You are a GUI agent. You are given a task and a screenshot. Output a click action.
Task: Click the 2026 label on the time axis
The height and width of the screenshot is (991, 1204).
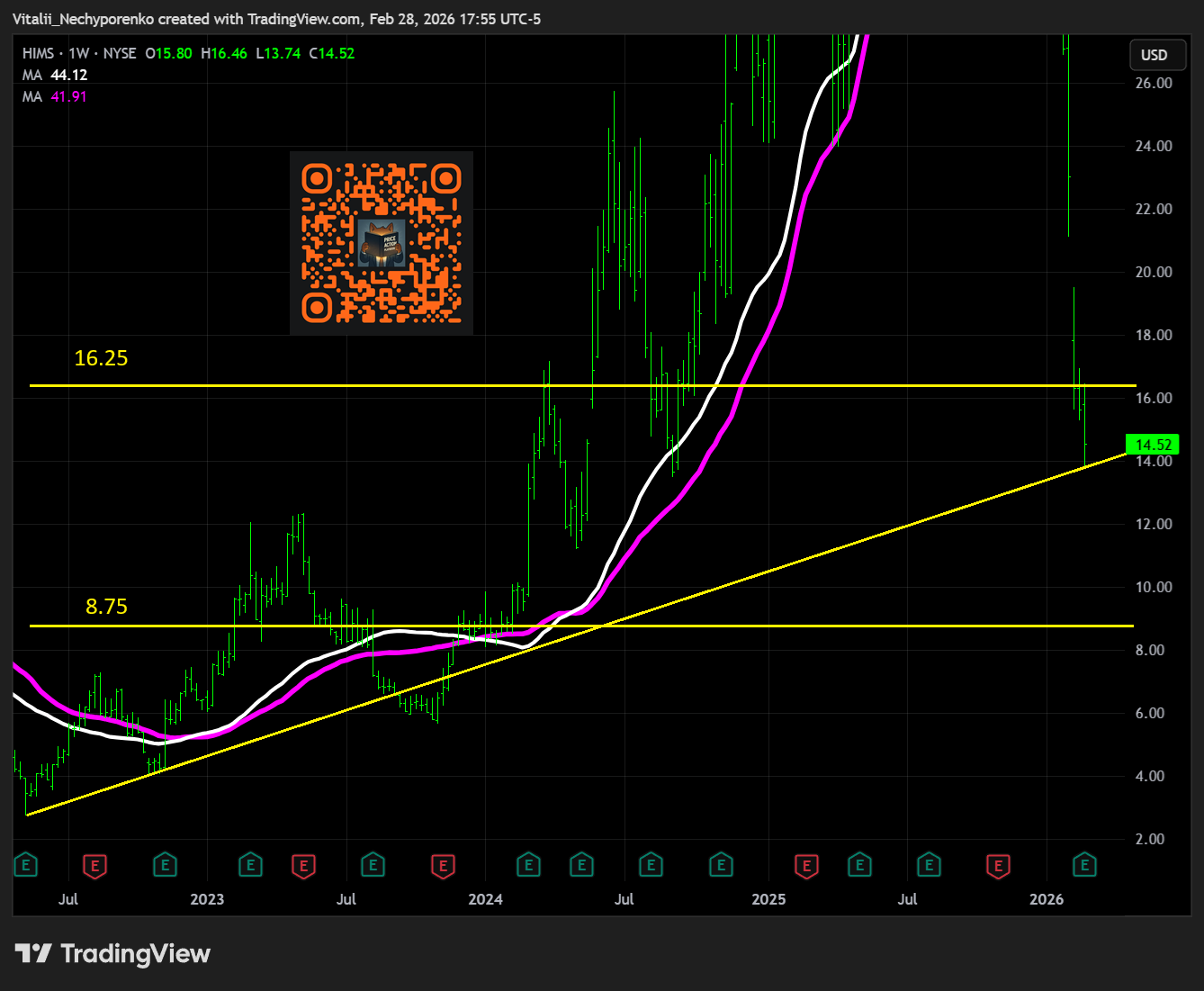pos(1047,899)
